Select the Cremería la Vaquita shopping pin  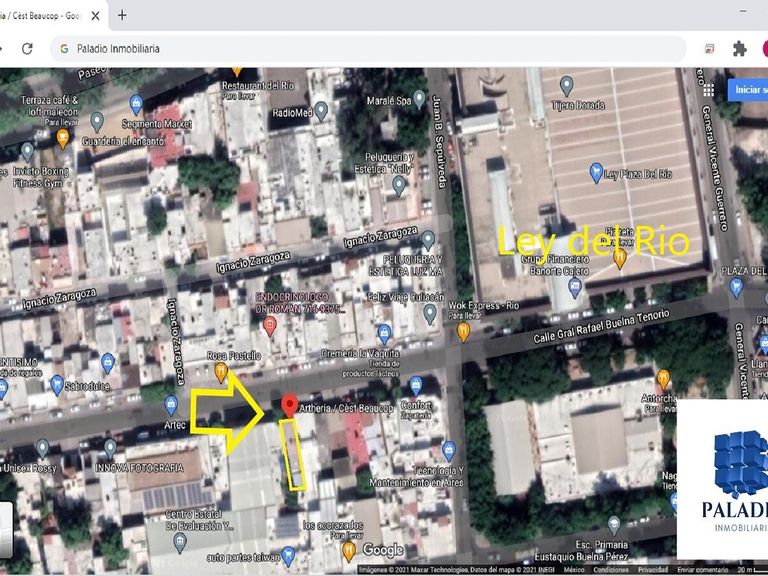(x=384, y=334)
